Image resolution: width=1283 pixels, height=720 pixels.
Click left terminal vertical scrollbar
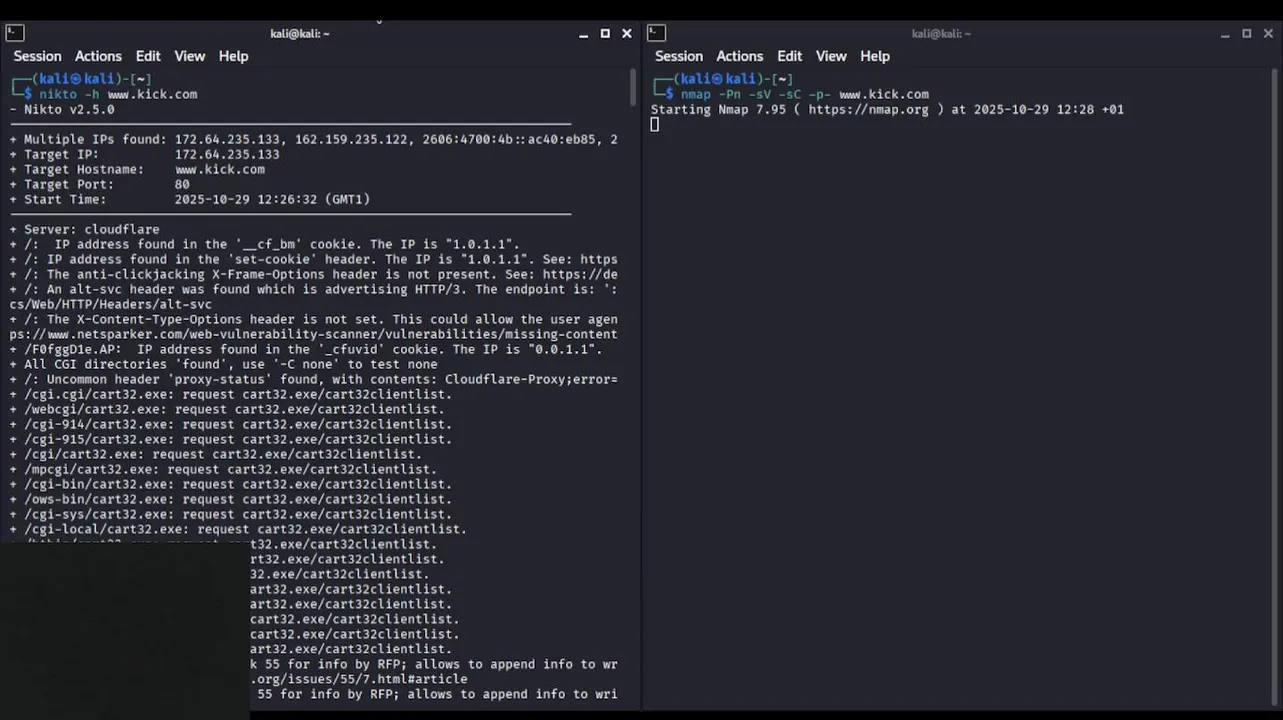tap(633, 87)
